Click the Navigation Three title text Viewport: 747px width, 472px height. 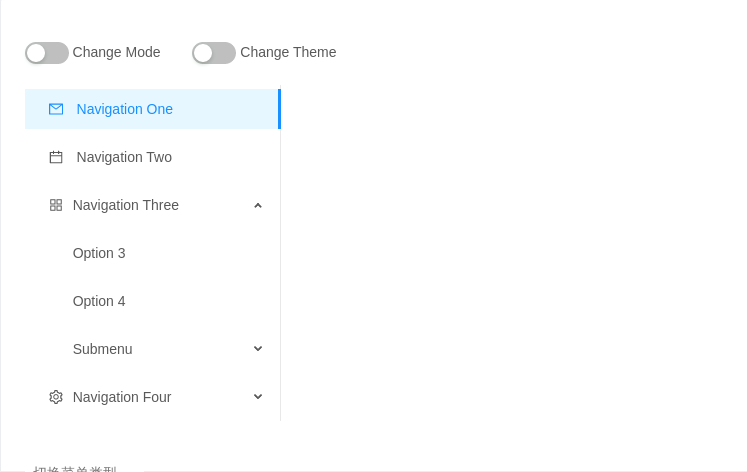click(126, 205)
